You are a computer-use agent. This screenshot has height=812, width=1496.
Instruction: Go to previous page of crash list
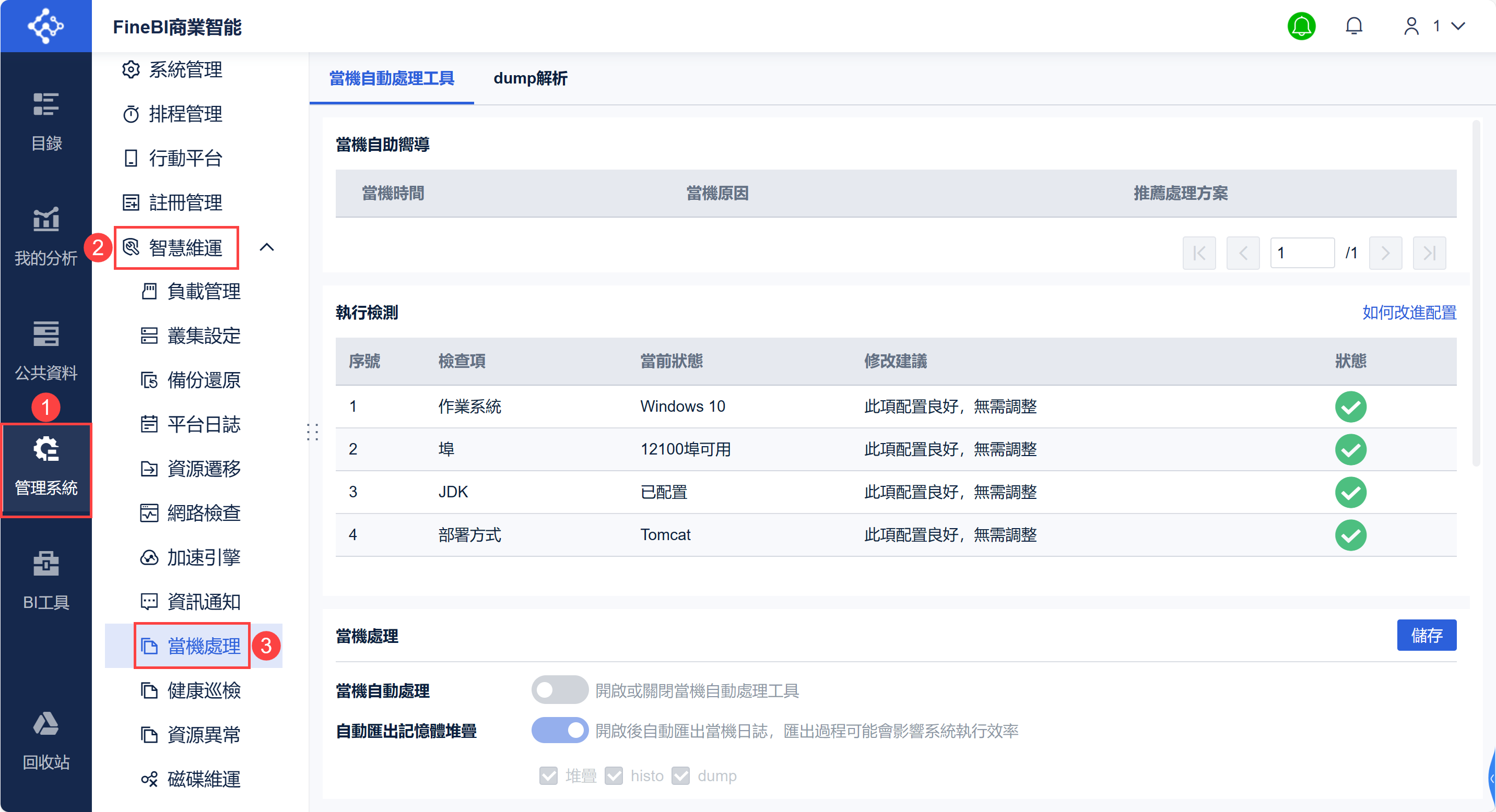tap(1243, 253)
